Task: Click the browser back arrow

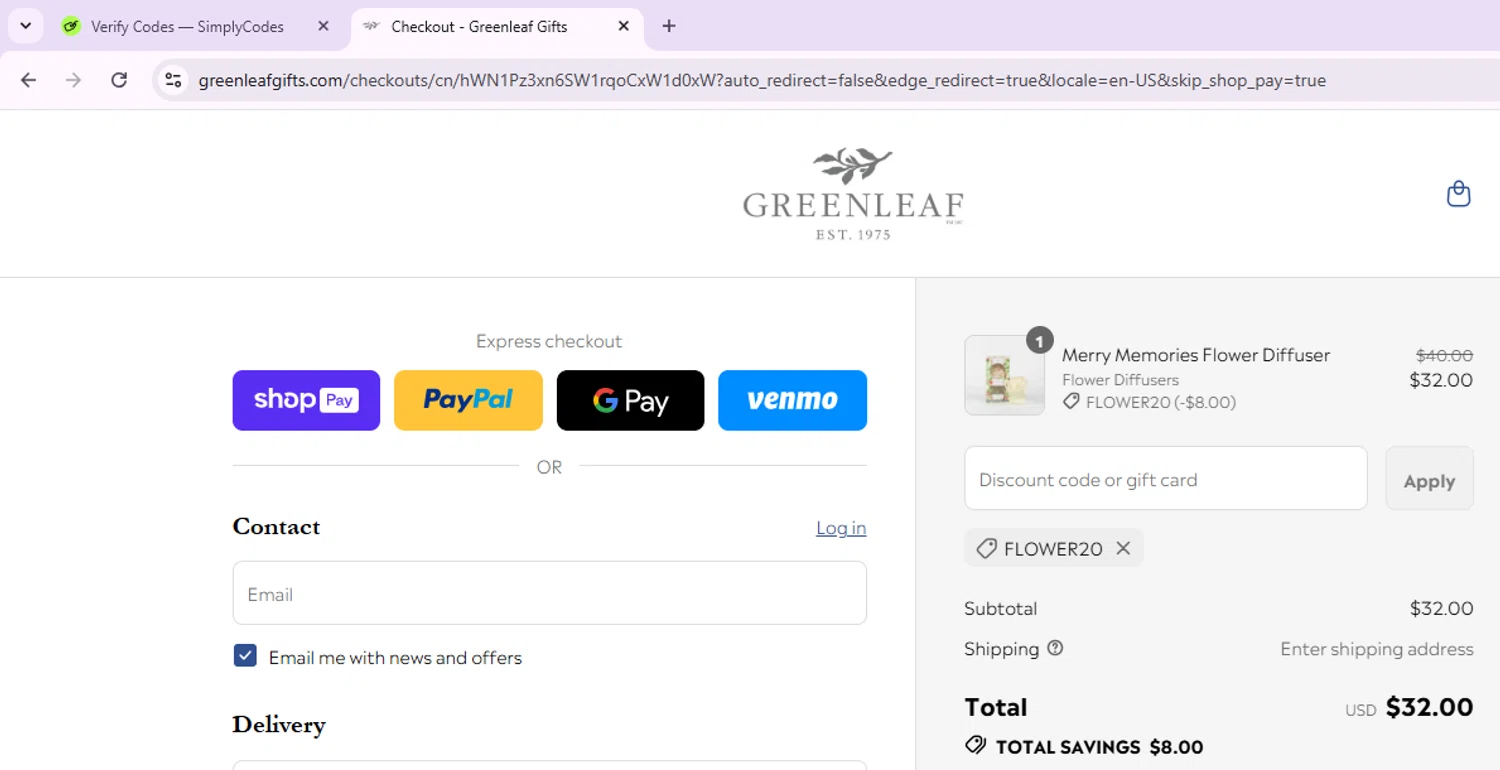Action: 28,80
